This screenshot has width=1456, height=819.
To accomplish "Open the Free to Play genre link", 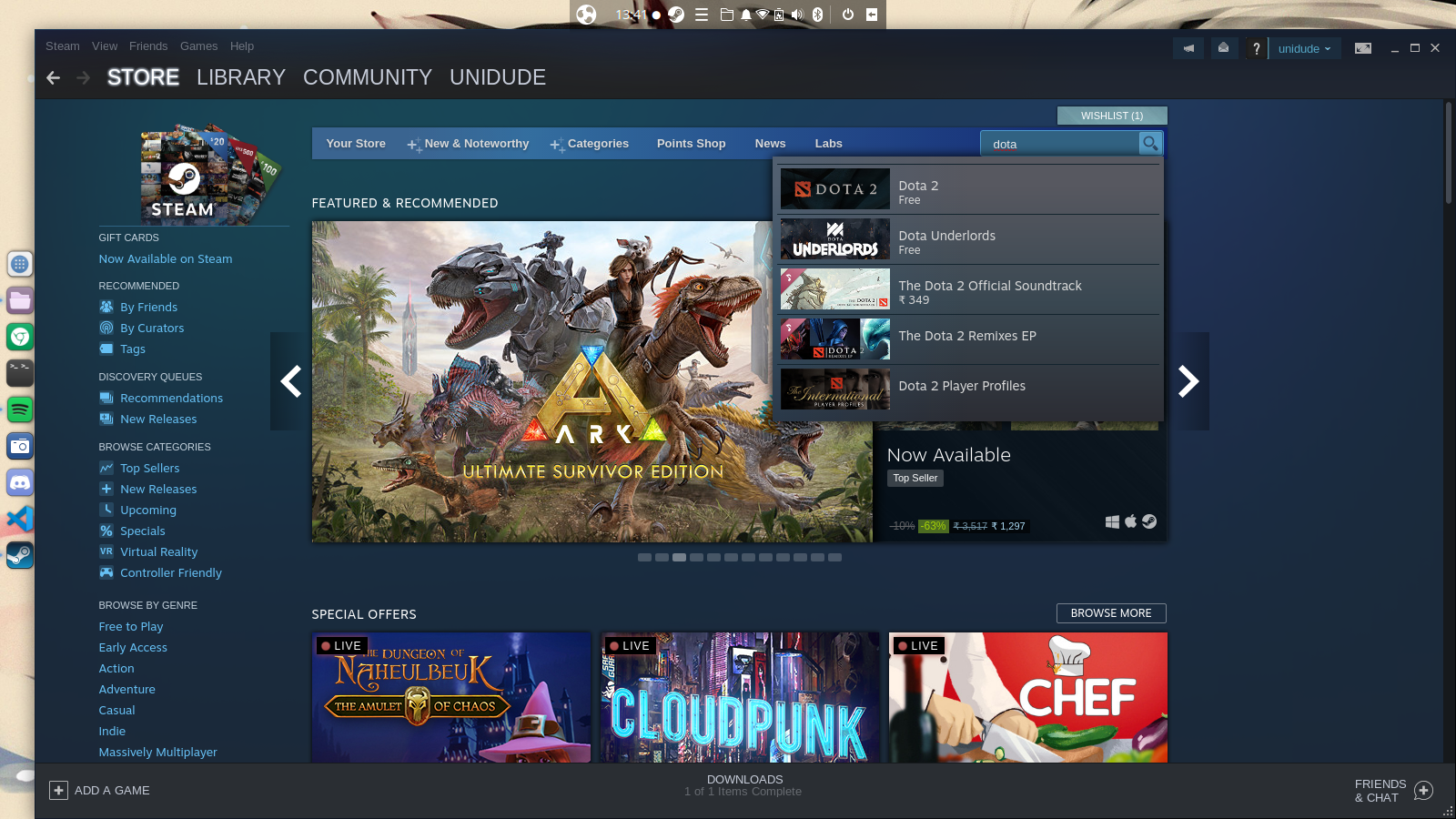I will [131, 627].
